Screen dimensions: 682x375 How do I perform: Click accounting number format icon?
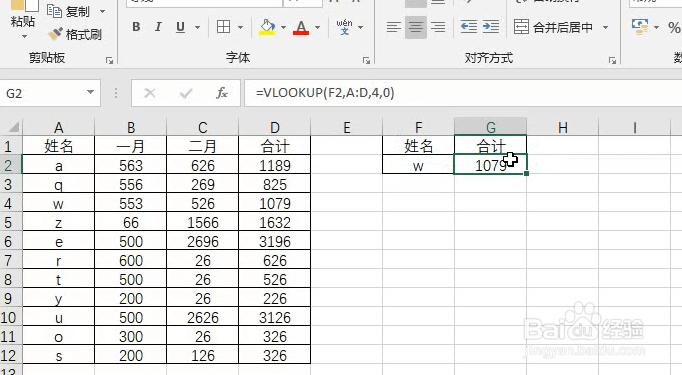(x=640, y=27)
